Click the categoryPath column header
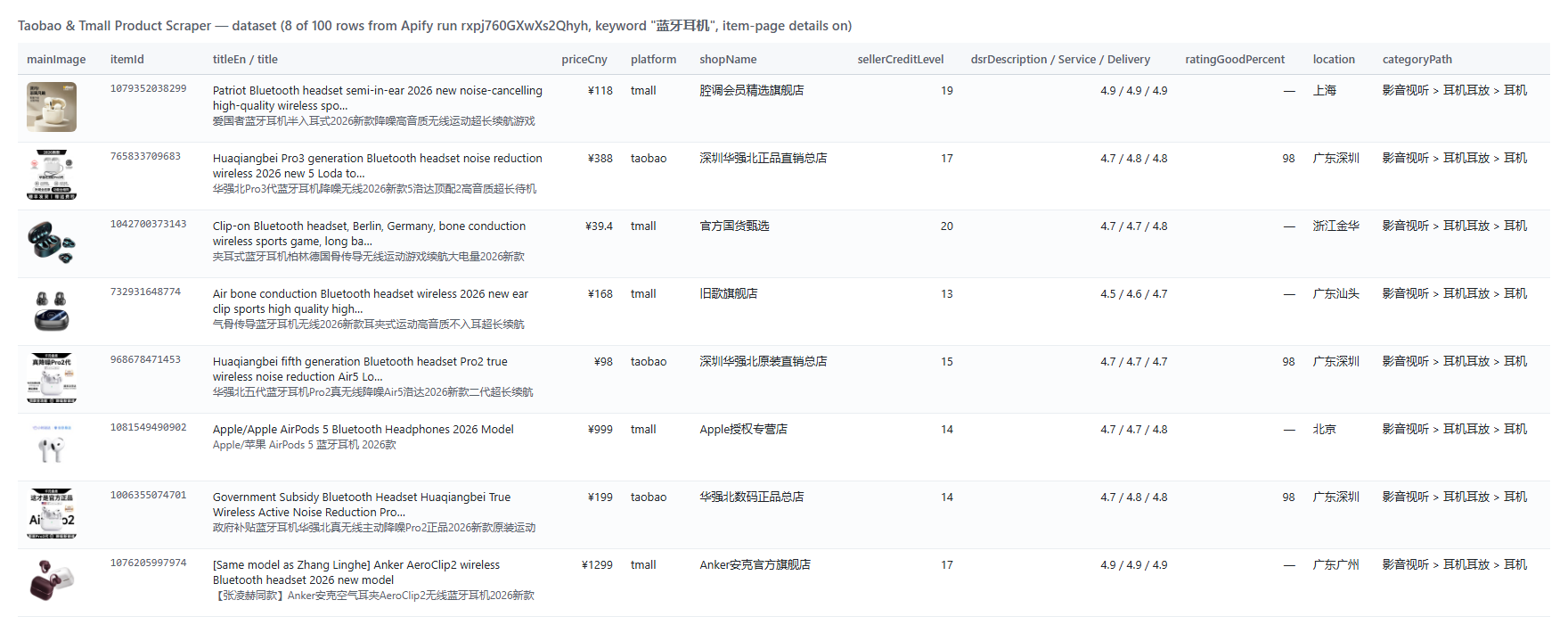 (x=1417, y=60)
